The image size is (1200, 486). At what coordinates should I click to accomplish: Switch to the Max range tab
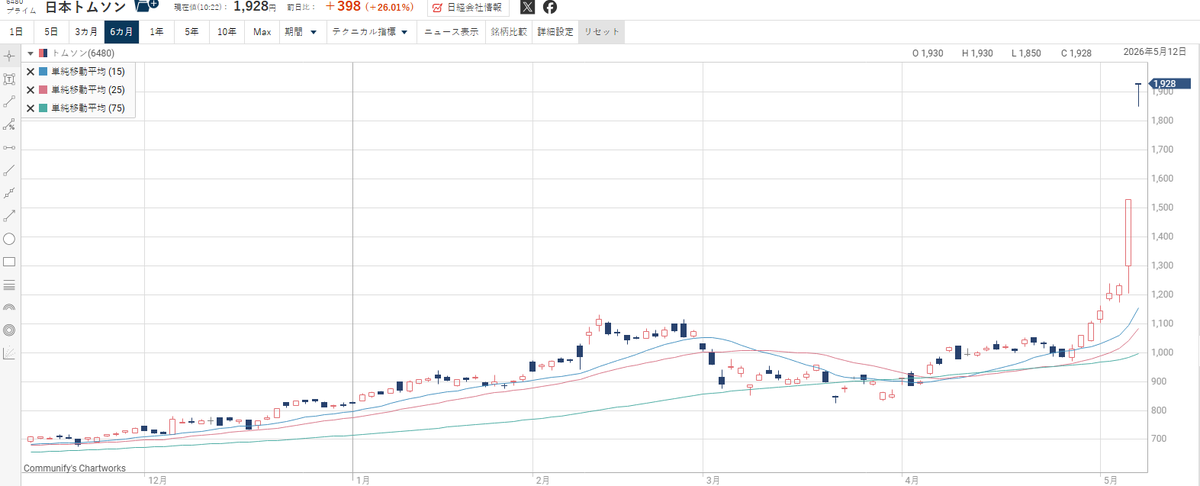[x=262, y=32]
